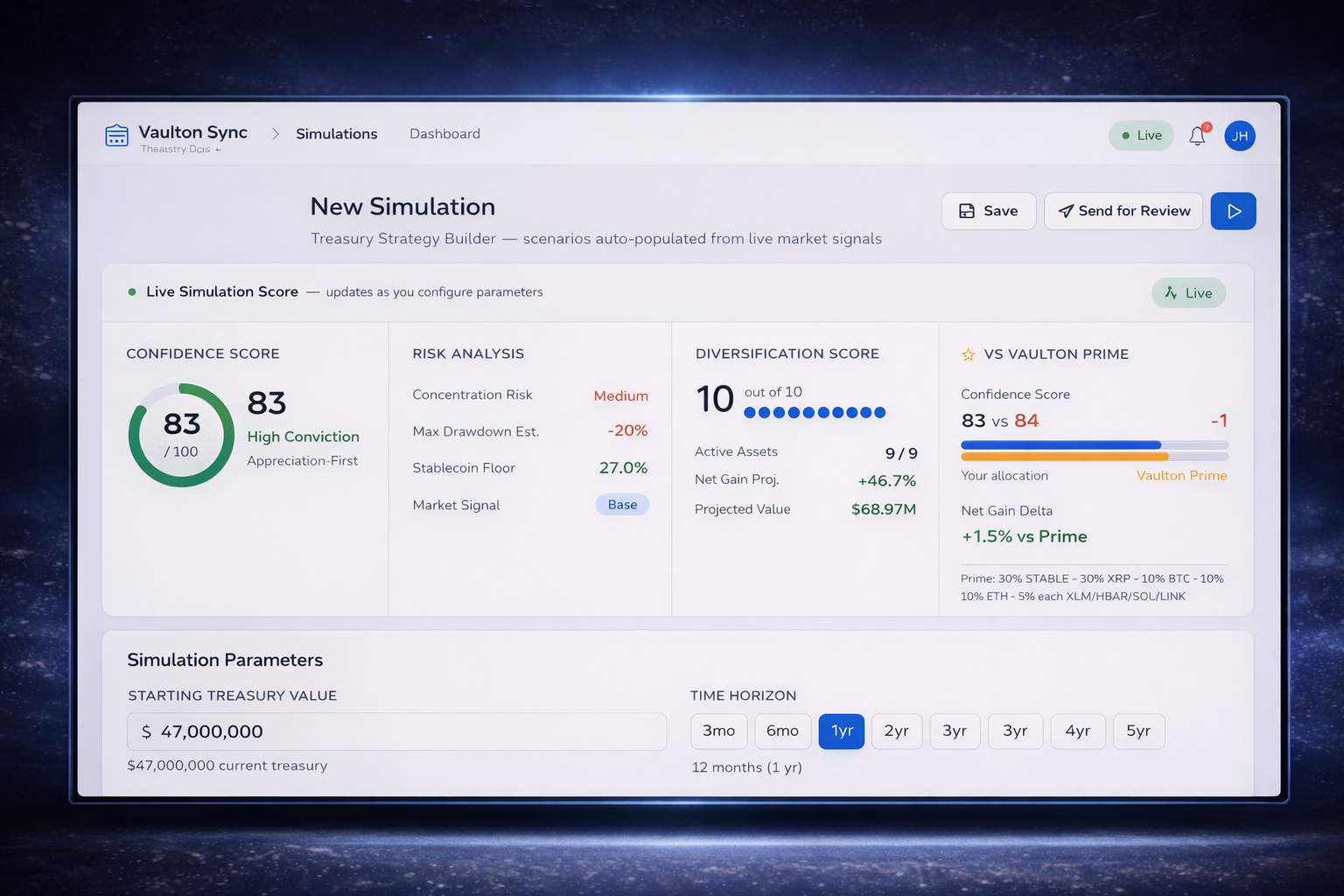Click the confidence score ring gauge
Viewport: 1344px width, 896px height.
click(x=181, y=435)
